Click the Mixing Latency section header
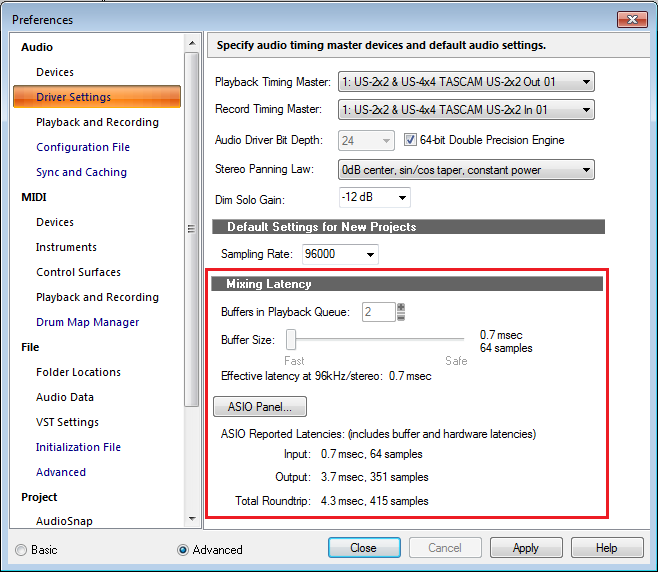658x572 pixels. click(407, 284)
